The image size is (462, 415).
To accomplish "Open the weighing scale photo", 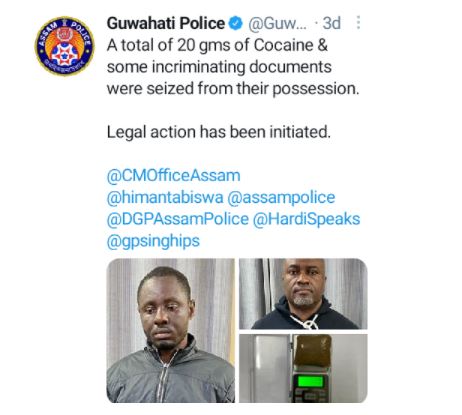I will pos(303,368).
